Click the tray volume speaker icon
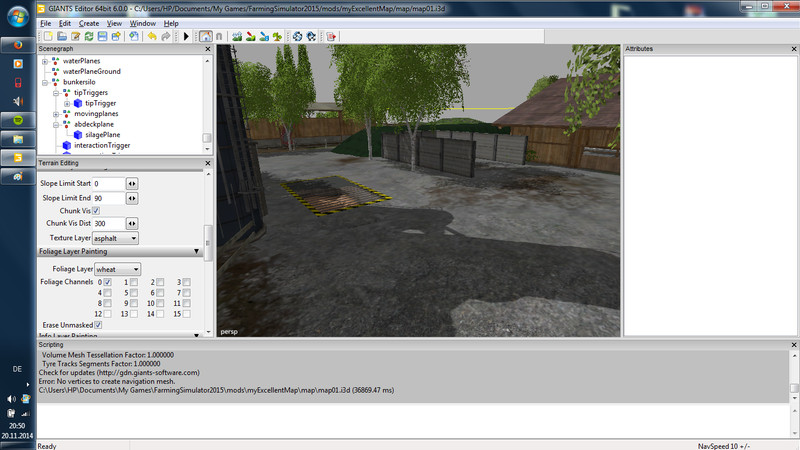Viewport: 800px width, 450px height. point(11,399)
